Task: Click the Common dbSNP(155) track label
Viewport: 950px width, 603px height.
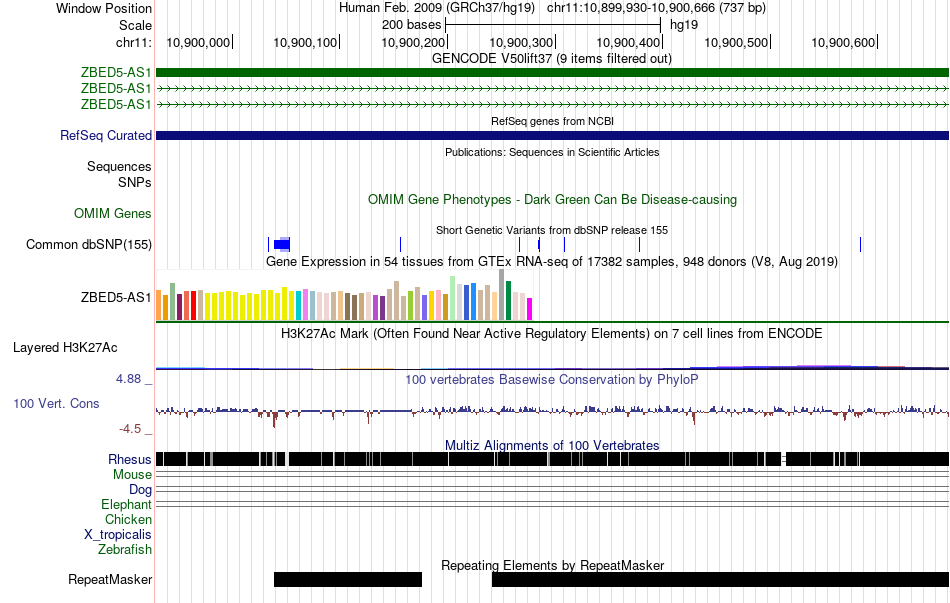Action: (x=88, y=244)
